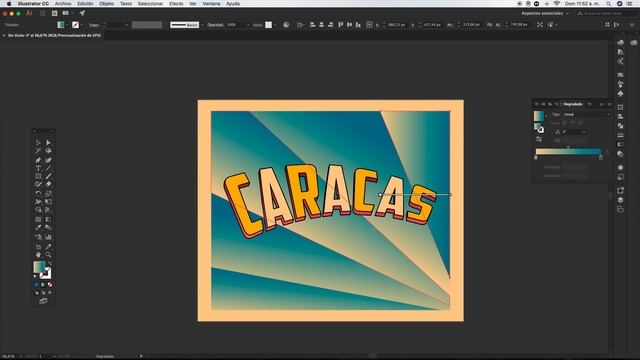Select the Shape Builder tool

click(x=38, y=210)
